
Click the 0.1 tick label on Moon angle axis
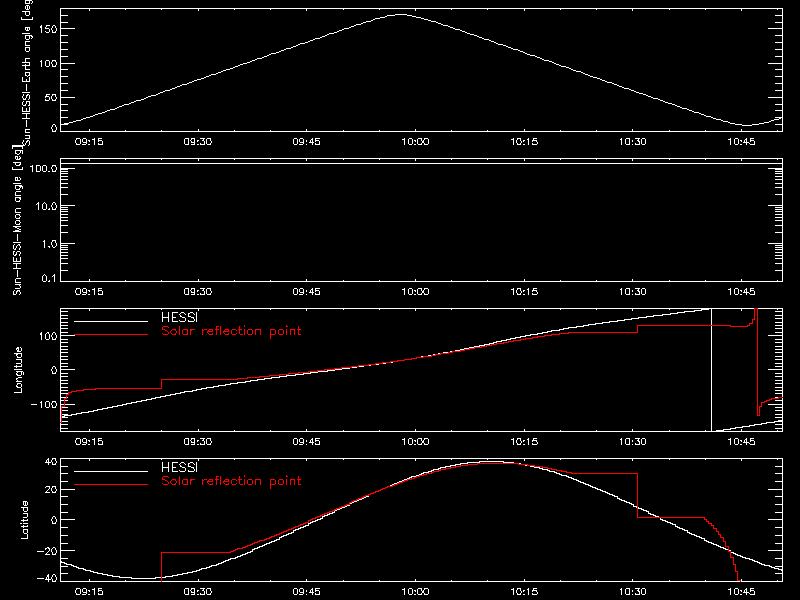pos(49,279)
